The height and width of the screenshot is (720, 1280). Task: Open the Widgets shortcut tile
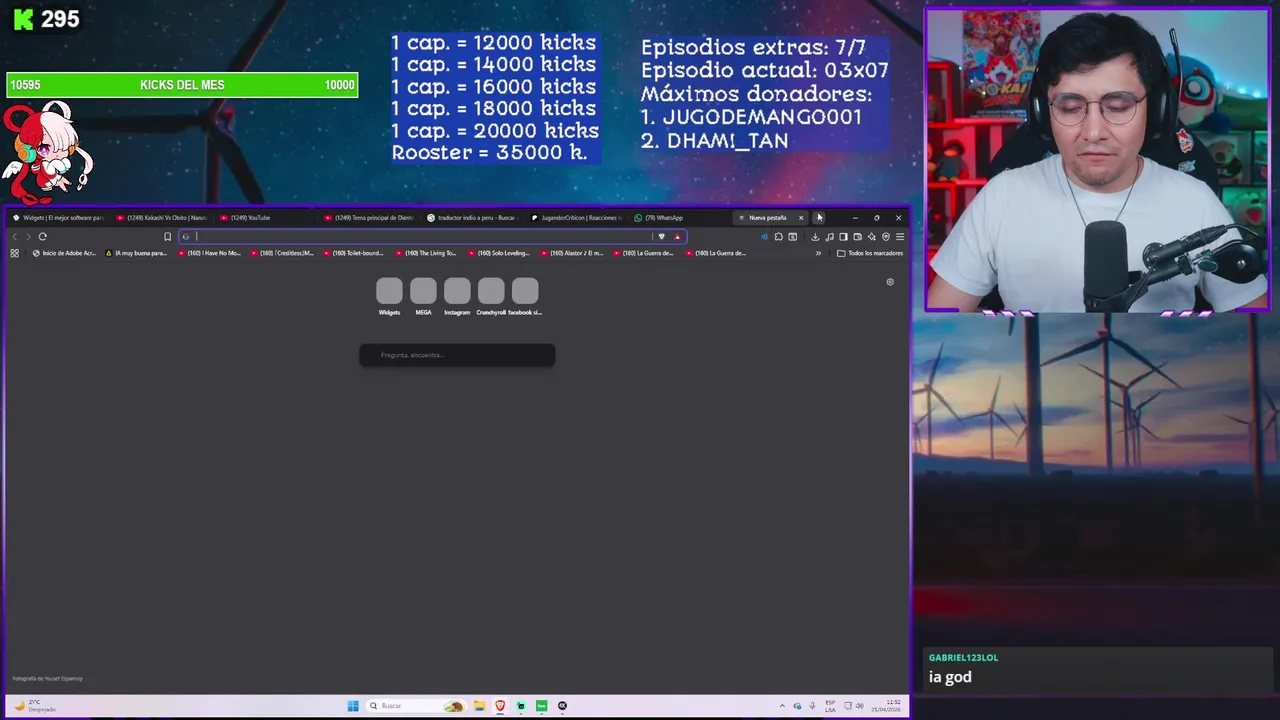pos(389,296)
